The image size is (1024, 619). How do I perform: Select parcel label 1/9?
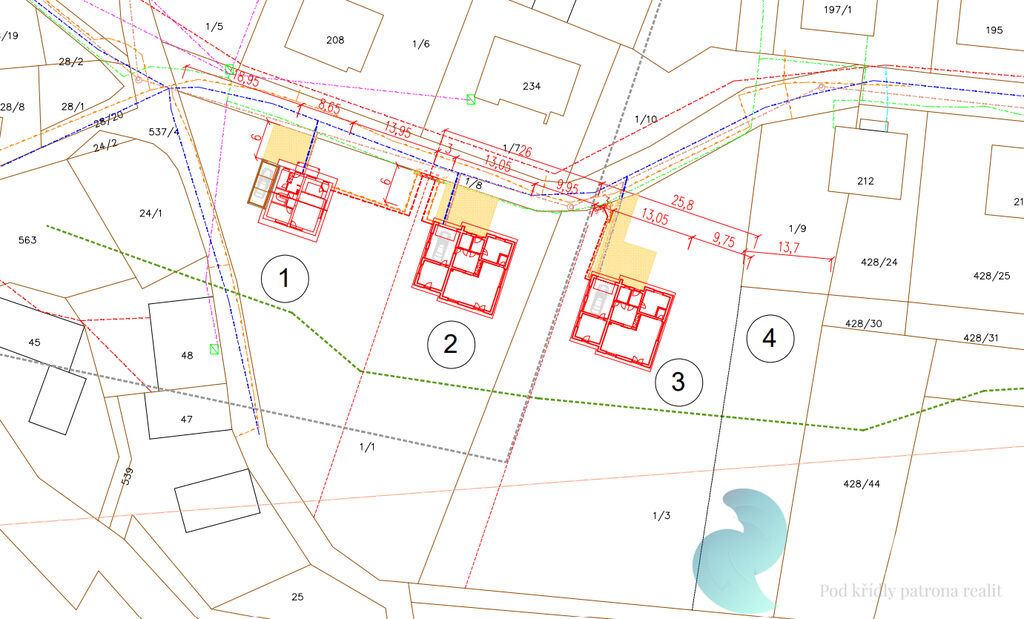pyautogui.click(x=797, y=228)
